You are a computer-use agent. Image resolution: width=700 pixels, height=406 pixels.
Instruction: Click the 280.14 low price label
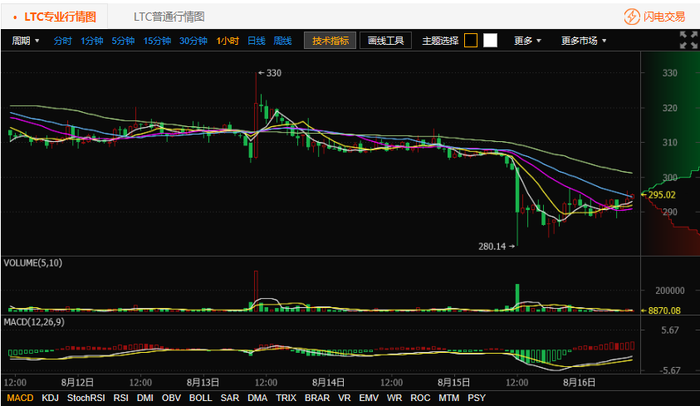(x=492, y=246)
